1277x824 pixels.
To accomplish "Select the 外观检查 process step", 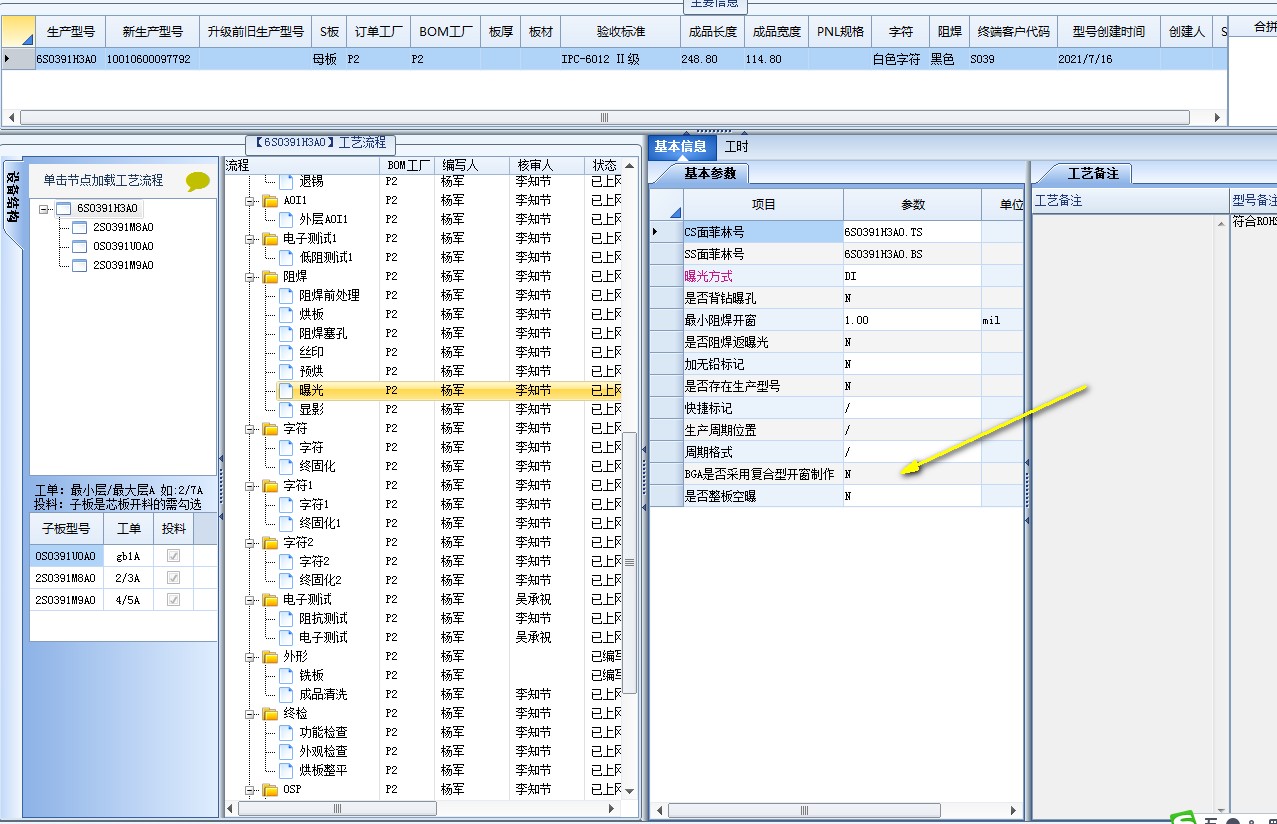I will pos(323,751).
